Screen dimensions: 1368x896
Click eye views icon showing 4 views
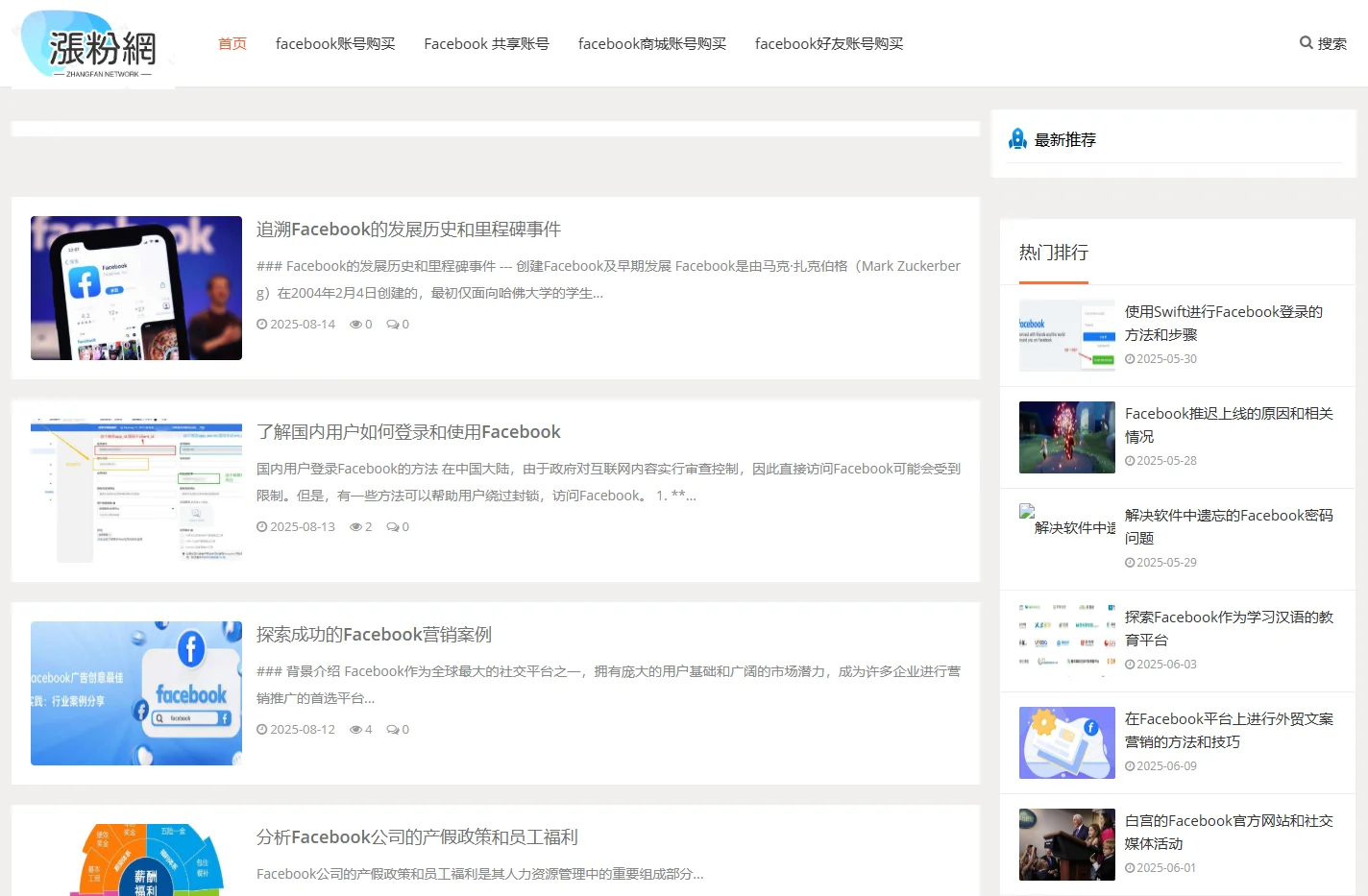tap(355, 730)
